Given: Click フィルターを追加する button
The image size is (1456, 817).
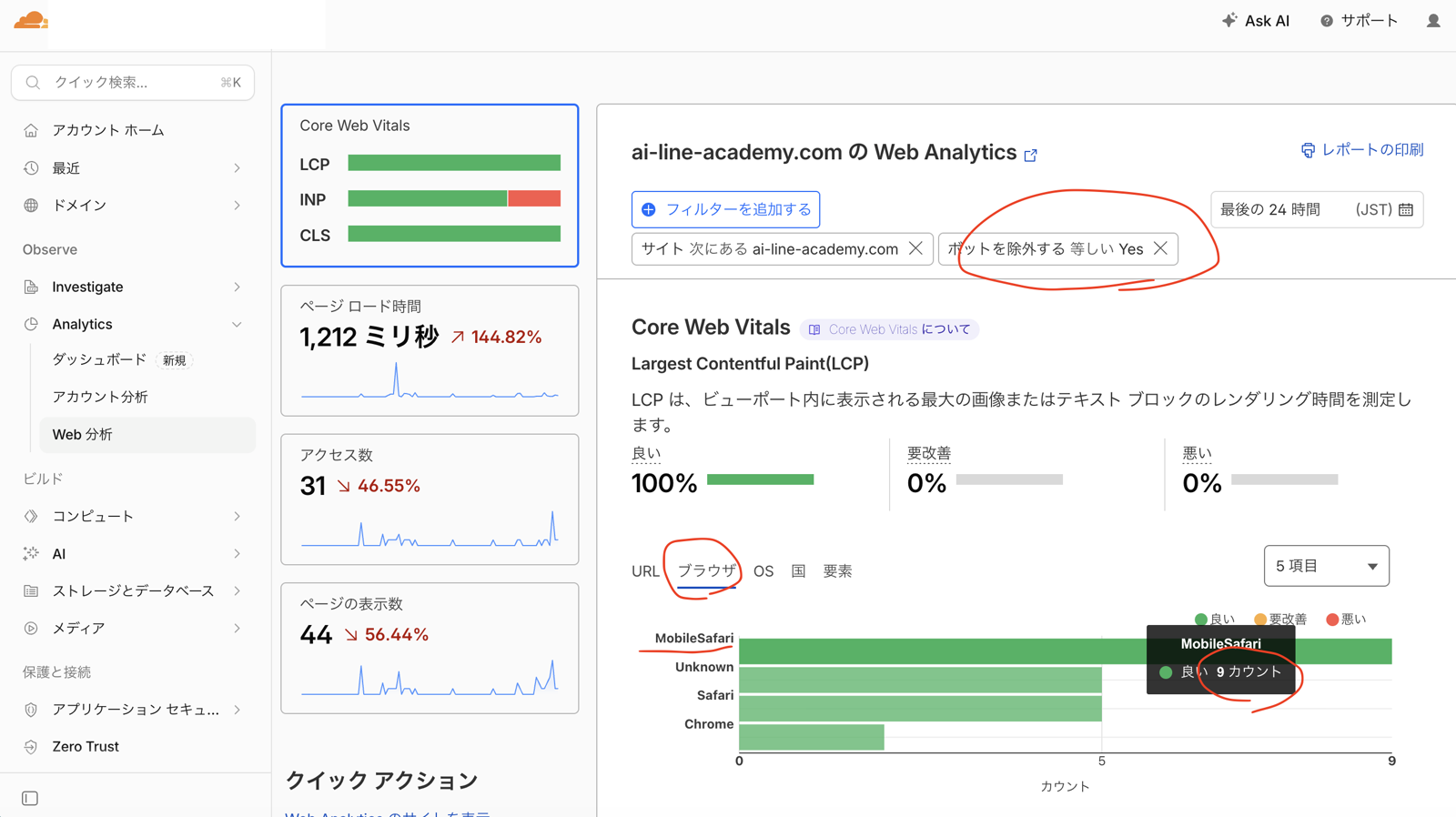Looking at the screenshot, I should point(725,209).
